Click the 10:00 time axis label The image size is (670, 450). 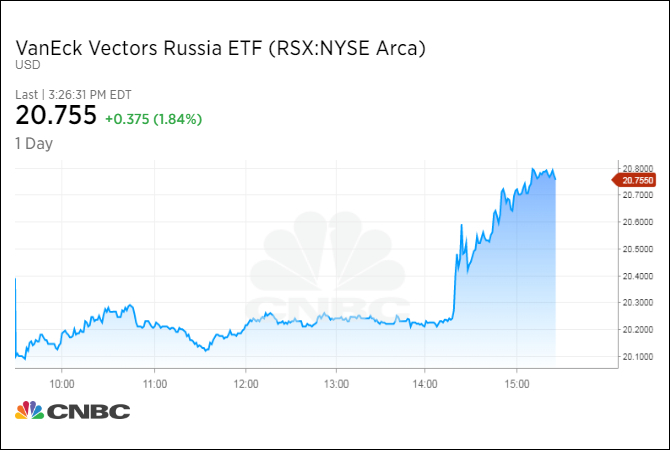(62, 382)
